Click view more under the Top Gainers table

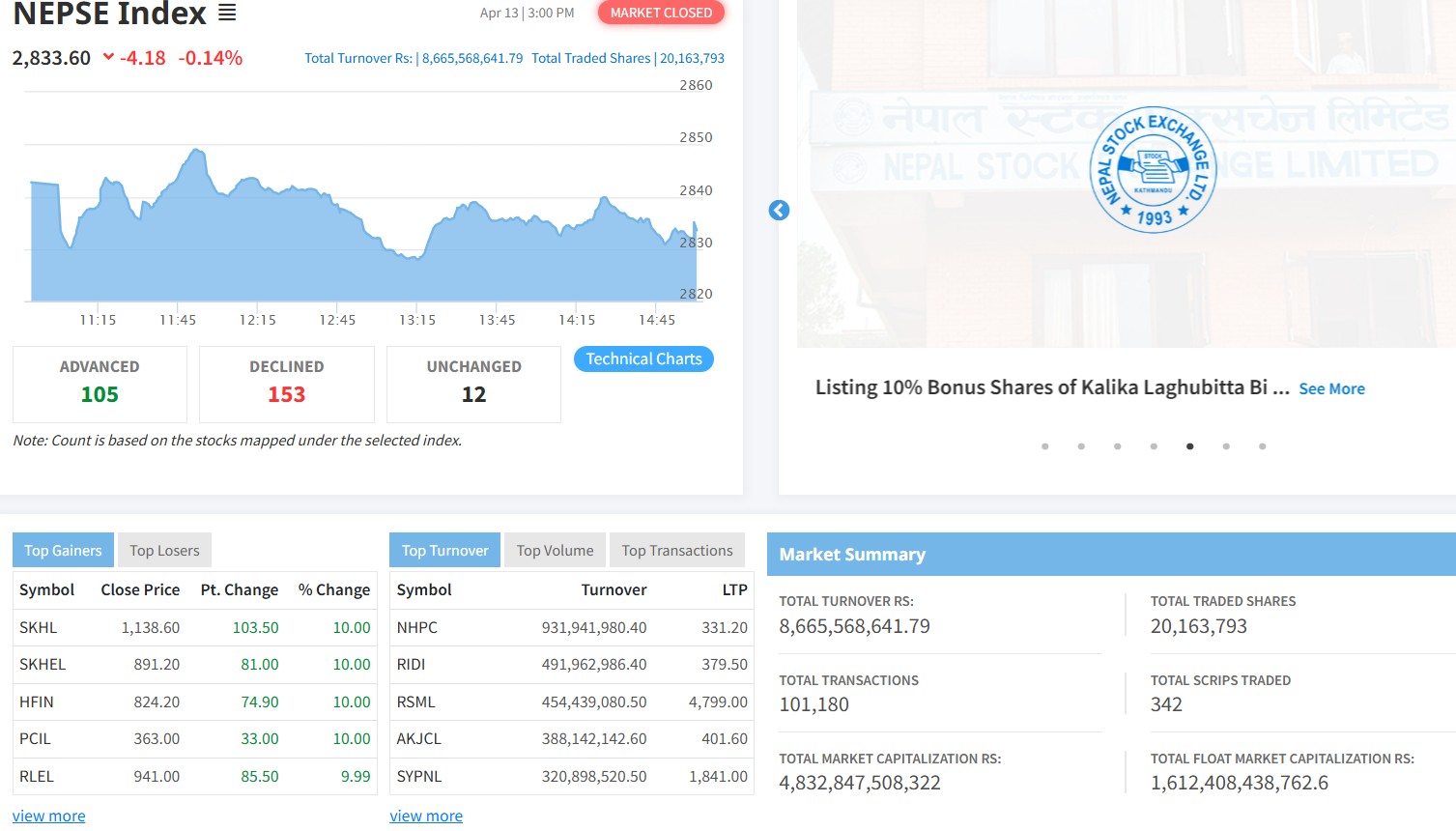coord(48,817)
